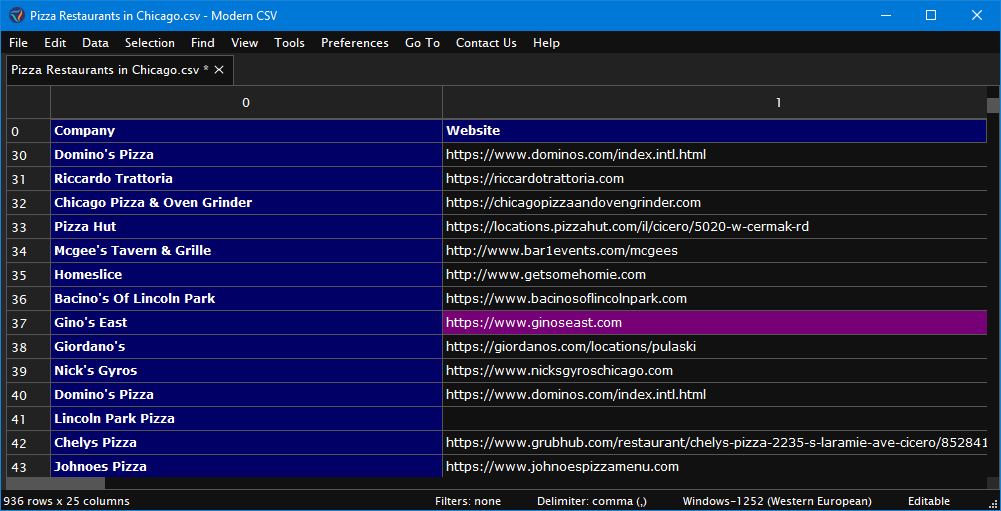This screenshot has height=511, width=1001.
Task: Select row header 0
Action: coord(29,131)
